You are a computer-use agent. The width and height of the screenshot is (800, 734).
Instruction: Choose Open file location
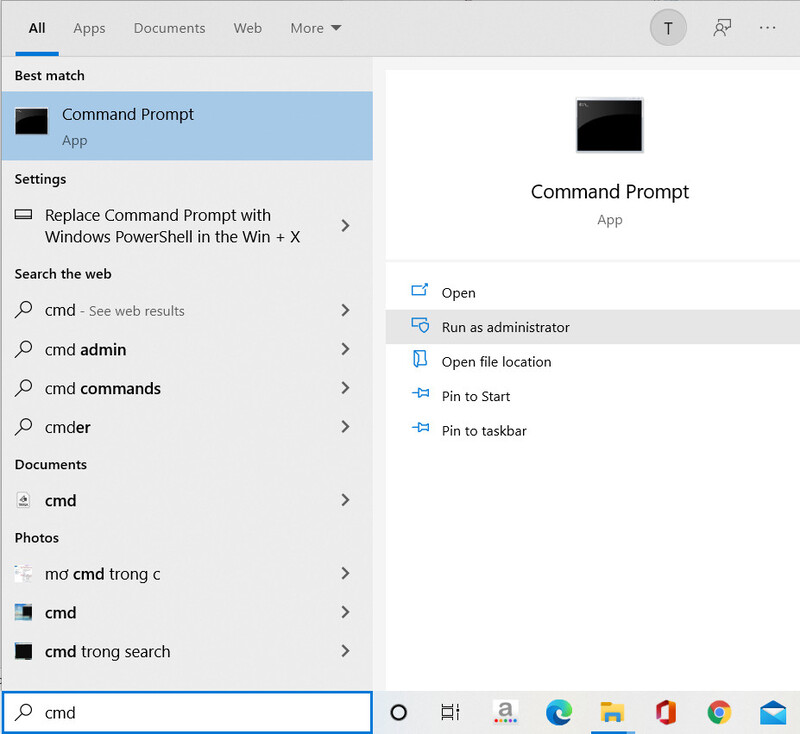pos(592,362)
